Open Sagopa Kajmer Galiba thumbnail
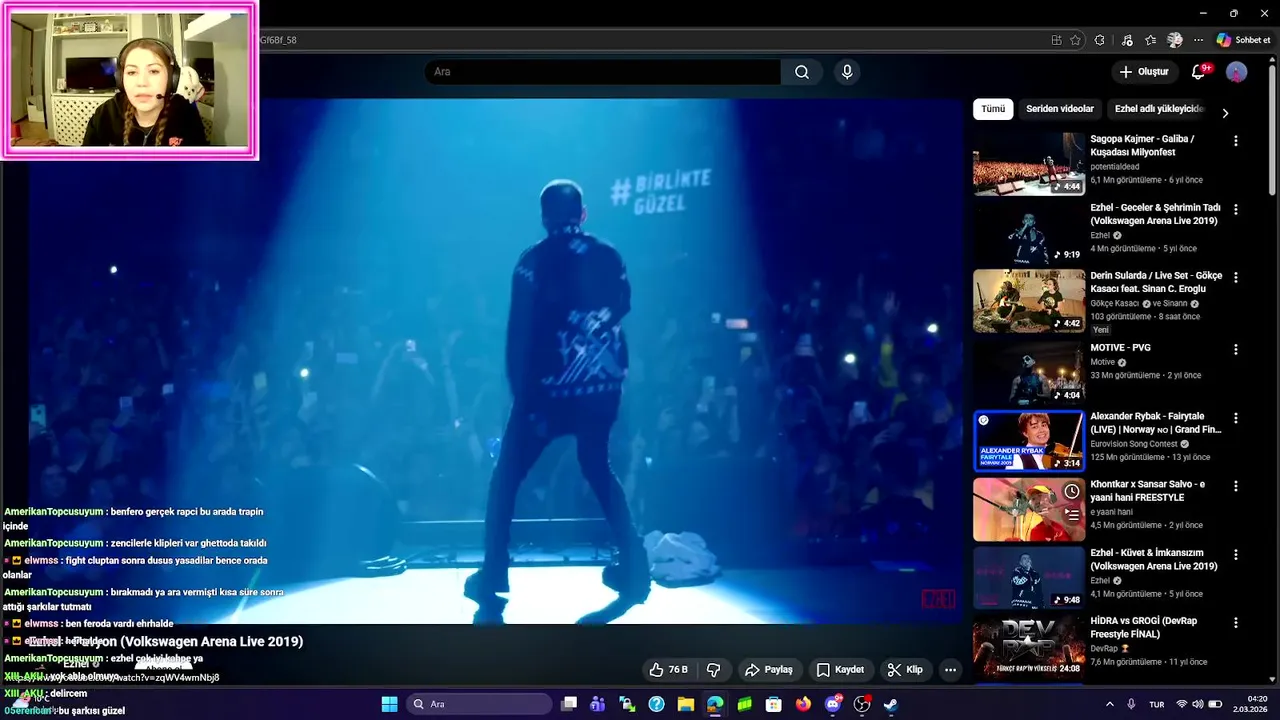The height and width of the screenshot is (720, 1280). [x=1029, y=164]
